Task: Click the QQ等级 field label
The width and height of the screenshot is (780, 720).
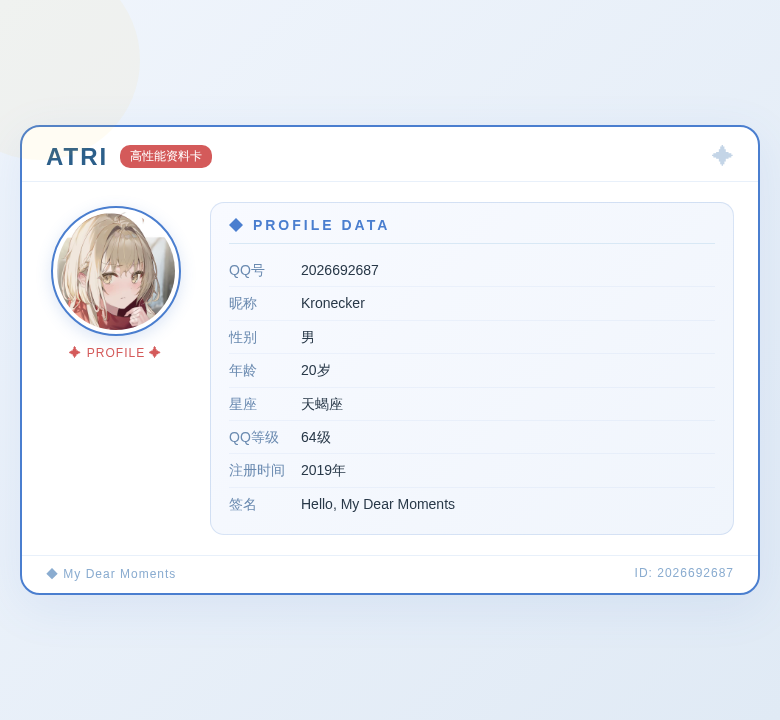Action: [254, 437]
